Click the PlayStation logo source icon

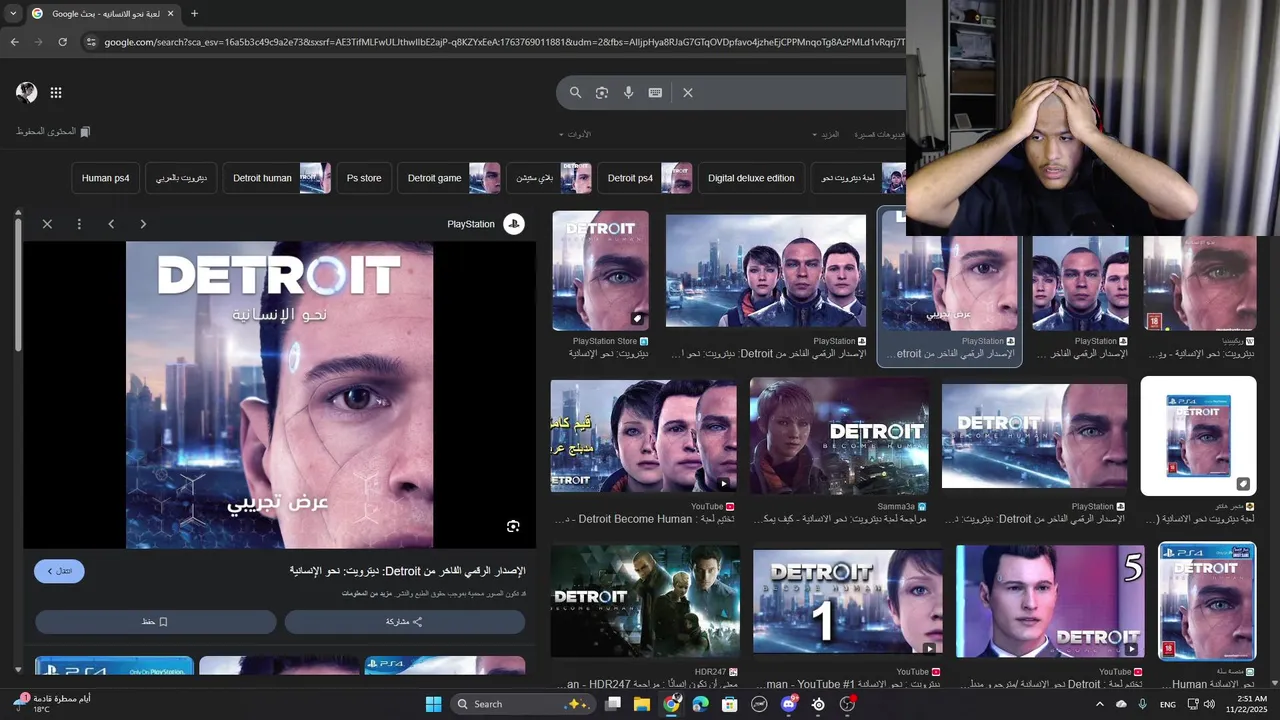(x=513, y=224)
